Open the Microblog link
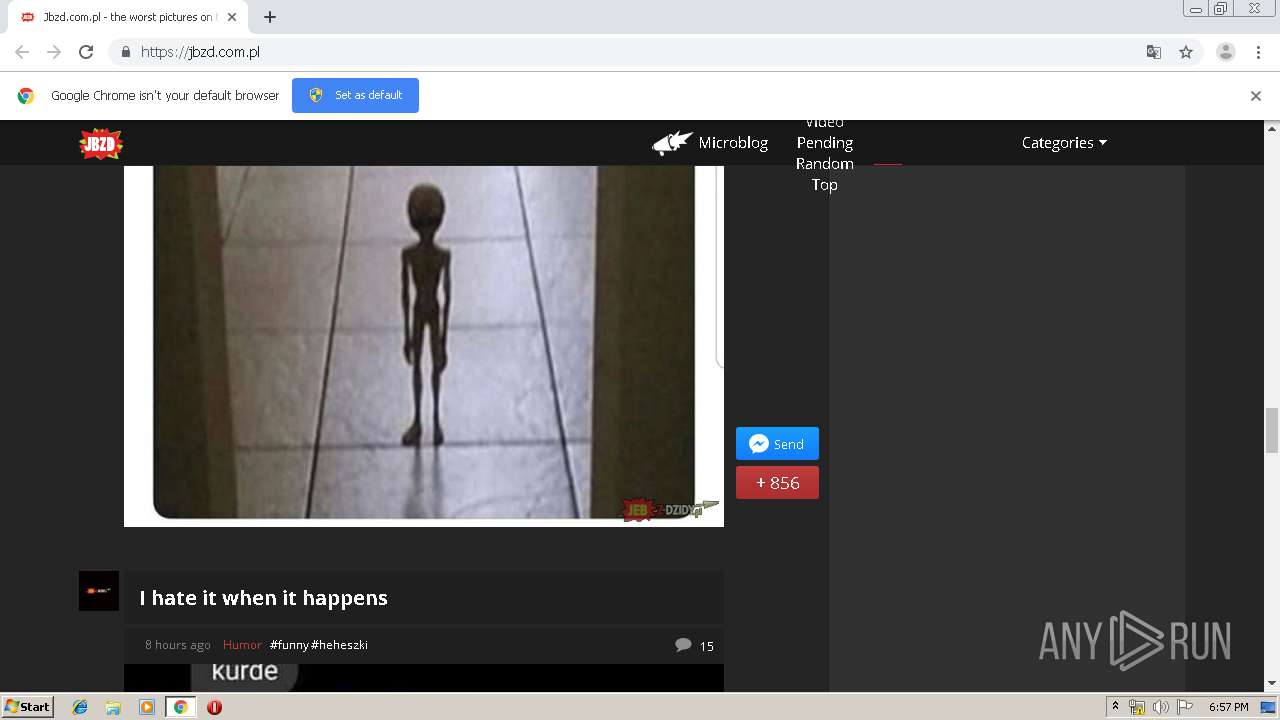Image resolution: width=1280 pixels, height=720 pixels. point(733,143)
